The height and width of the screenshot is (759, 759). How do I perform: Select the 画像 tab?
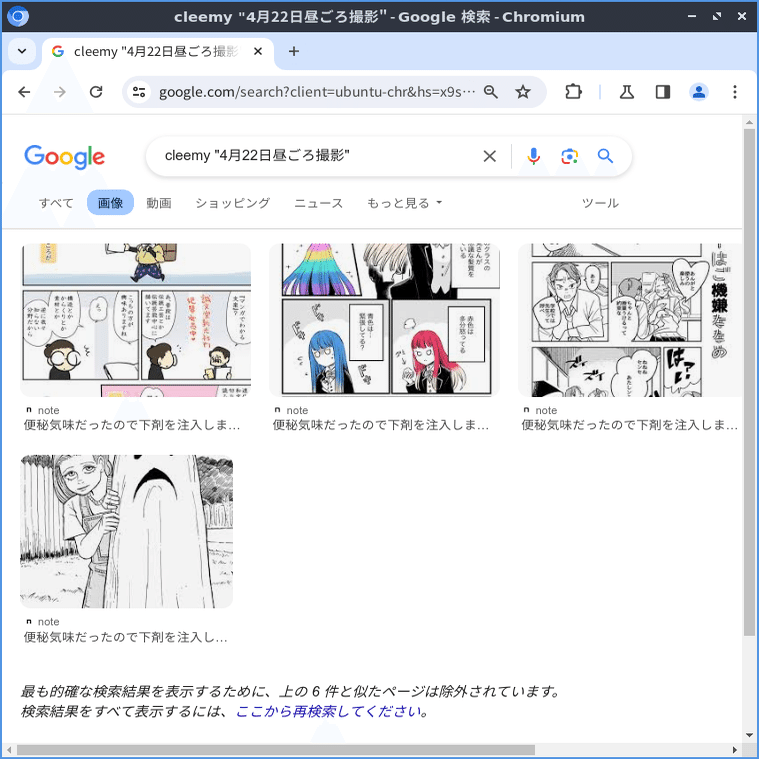point(110,203)
